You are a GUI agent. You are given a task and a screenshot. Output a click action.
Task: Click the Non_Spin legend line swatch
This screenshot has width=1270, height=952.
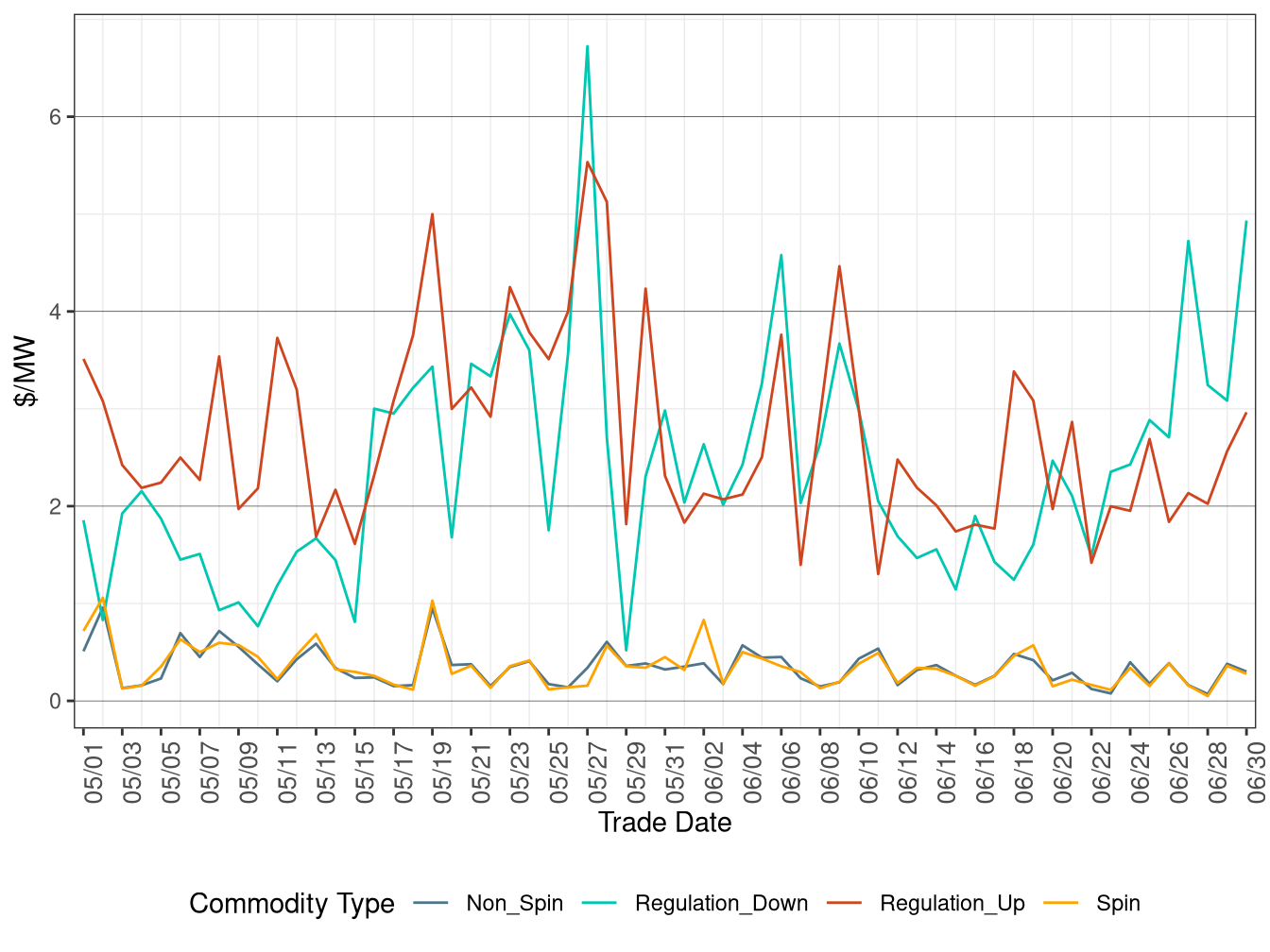[431, 904]
